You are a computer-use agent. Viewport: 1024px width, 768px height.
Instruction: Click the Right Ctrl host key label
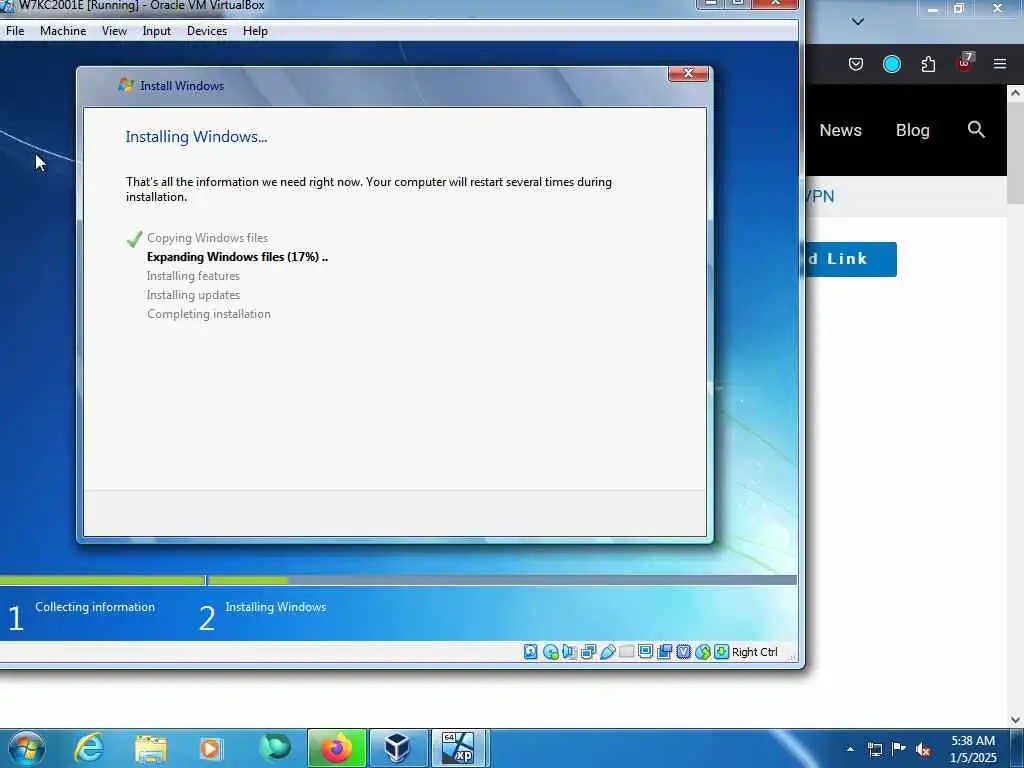(755, 652)
